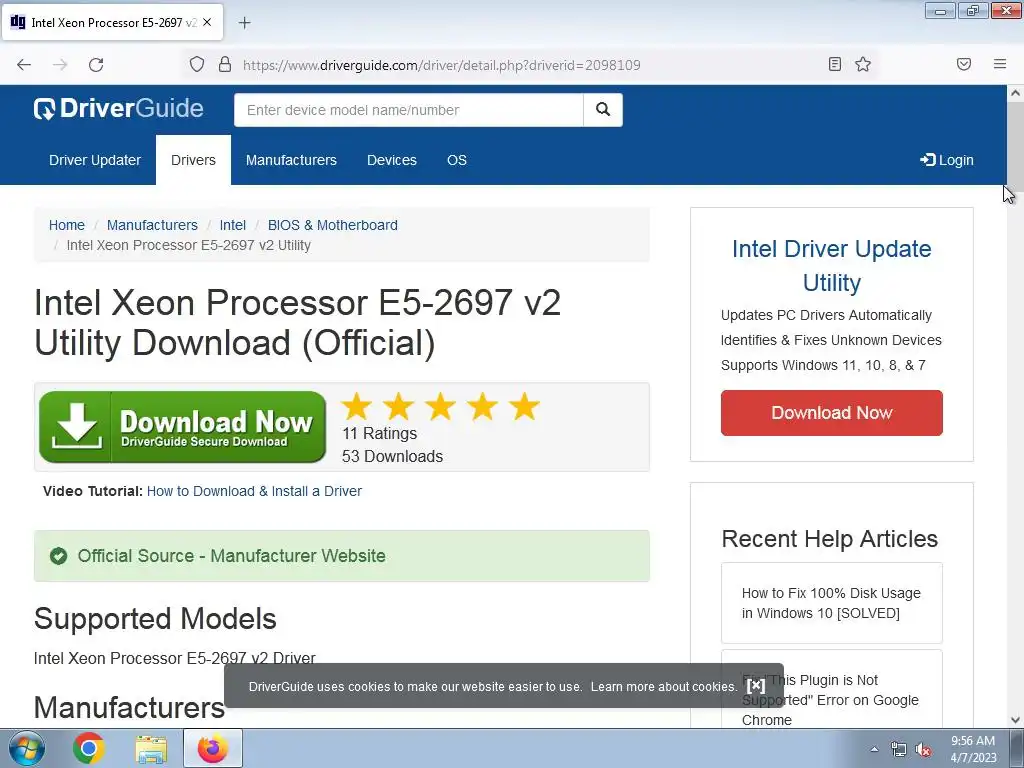Focus the device model search field
The width and height of the screenshot is (1024, 768).
pos(409,110)
